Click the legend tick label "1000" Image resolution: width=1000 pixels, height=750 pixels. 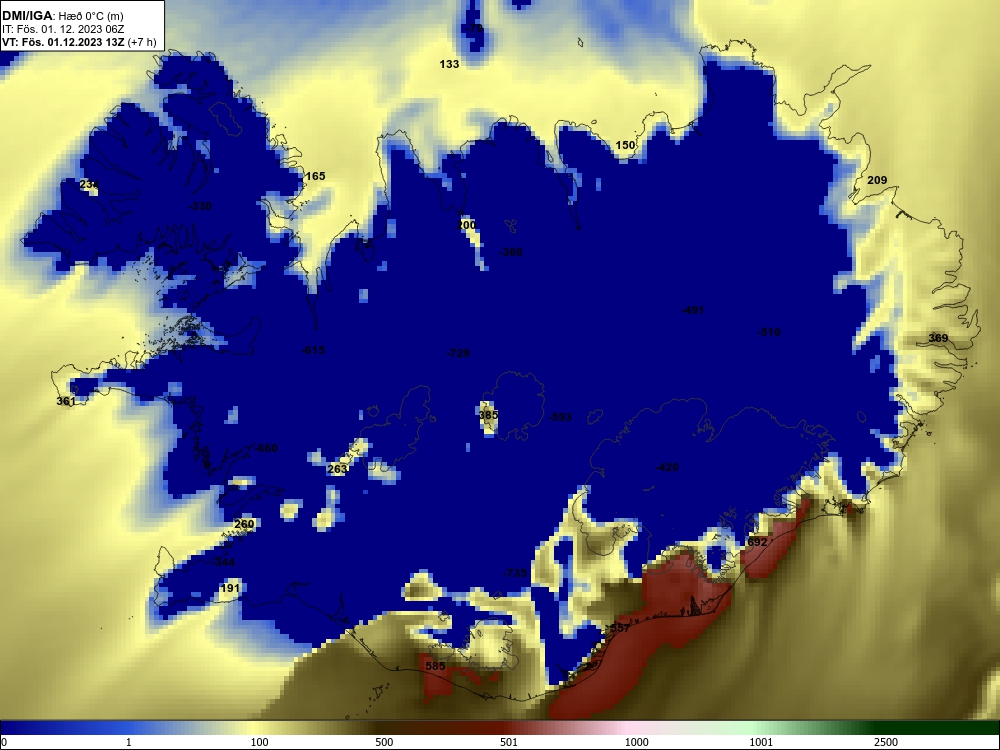636,742
